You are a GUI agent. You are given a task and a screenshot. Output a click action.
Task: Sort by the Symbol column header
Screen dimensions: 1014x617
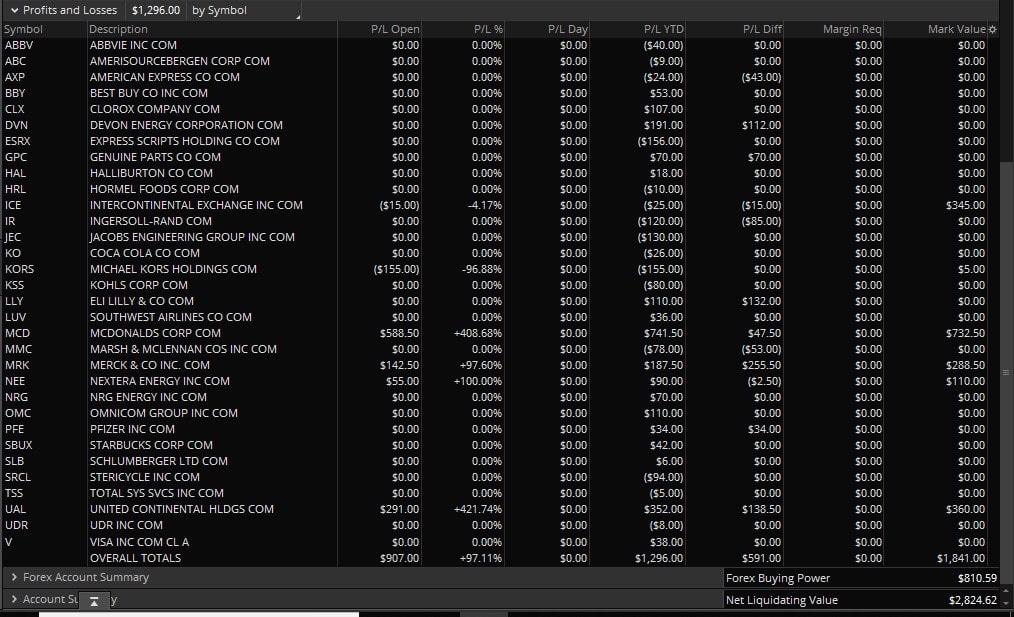(x=23, y=29)
